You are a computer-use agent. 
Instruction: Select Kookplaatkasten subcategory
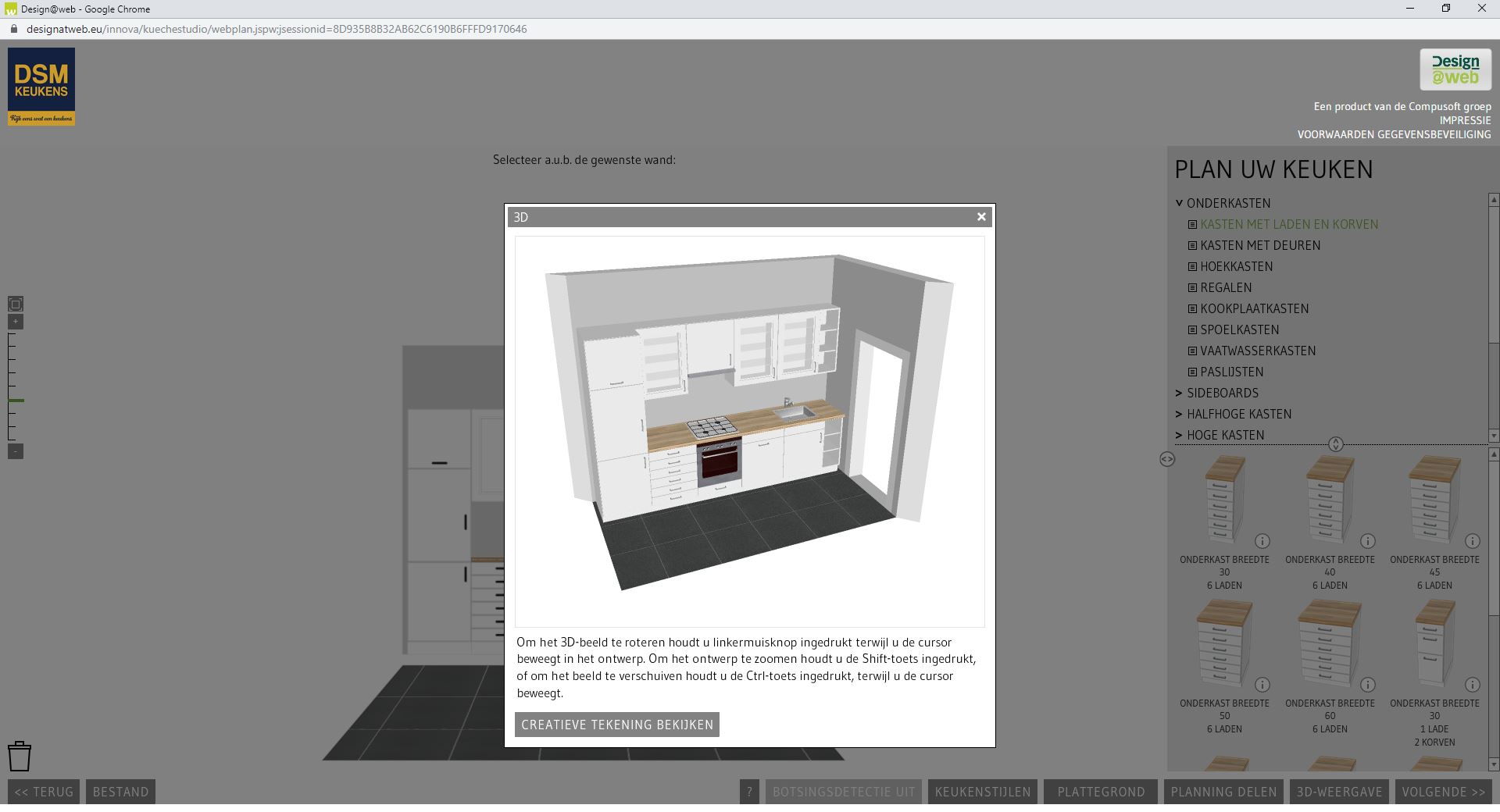click(1255, 308)
